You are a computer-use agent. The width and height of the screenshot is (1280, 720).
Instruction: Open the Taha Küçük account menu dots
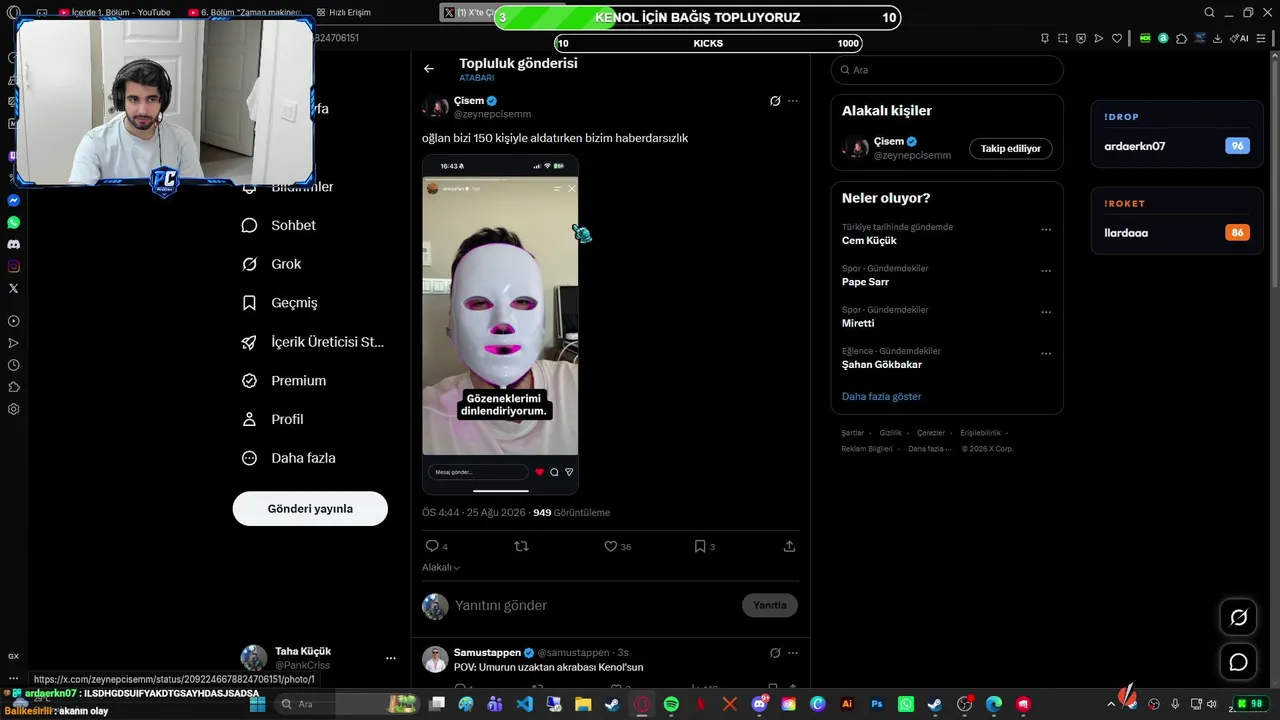390,658
